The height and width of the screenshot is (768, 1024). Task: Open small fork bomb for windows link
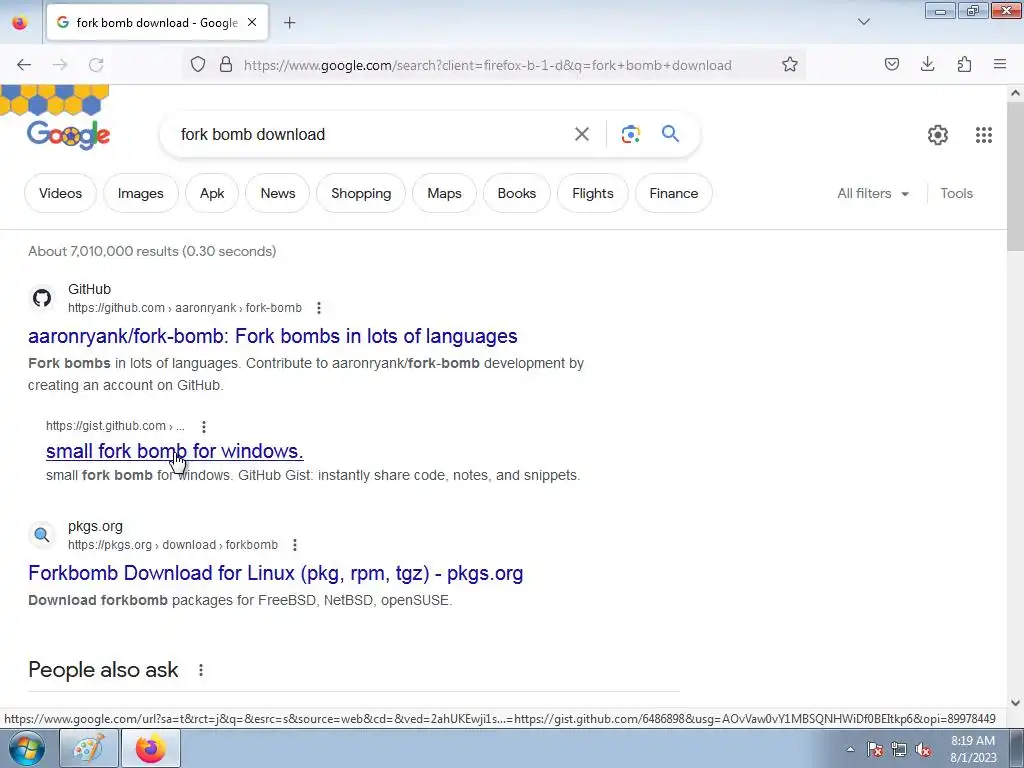tap(174, 451)
